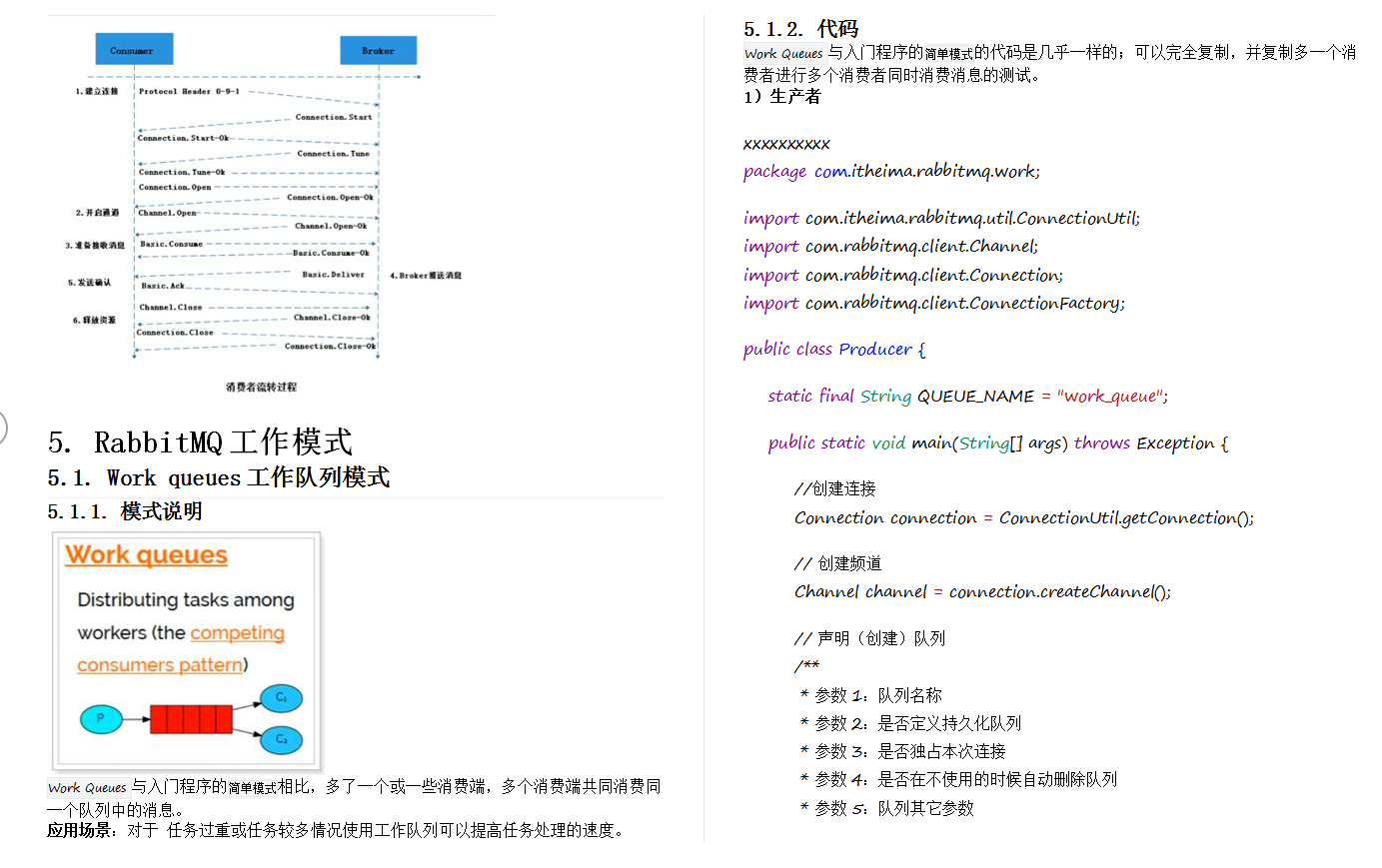
Task: Click the 'import com.rabbitmq.client.Connection;' line
Action: (903, 275)
